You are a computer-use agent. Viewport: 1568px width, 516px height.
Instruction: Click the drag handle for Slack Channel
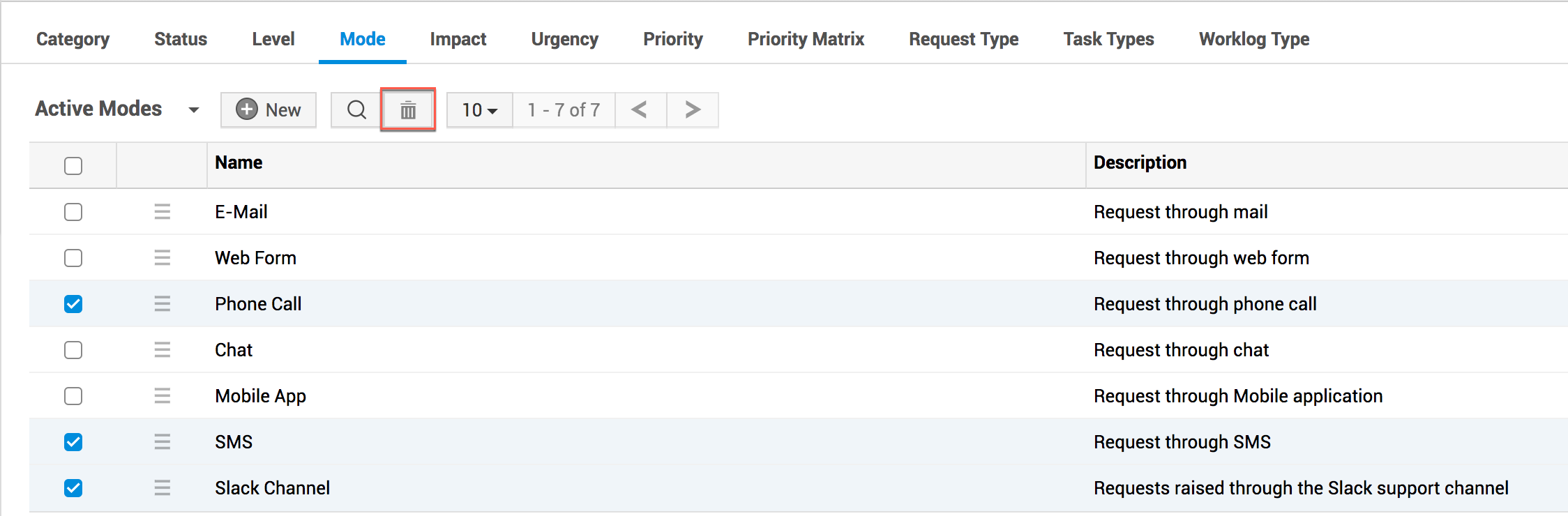pos(163,488)
